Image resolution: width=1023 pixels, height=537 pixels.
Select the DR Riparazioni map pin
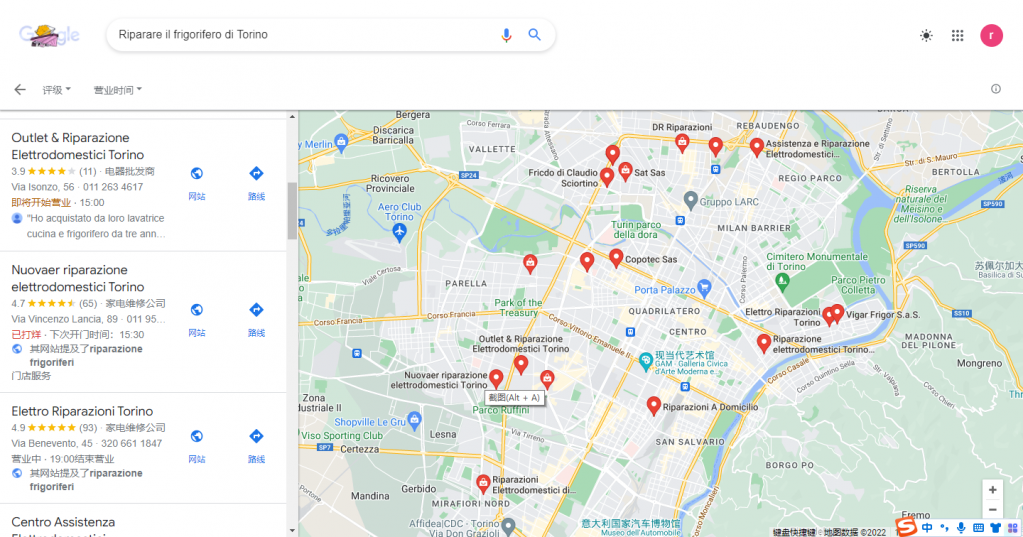pyautogui.click(x=682, y=142)
